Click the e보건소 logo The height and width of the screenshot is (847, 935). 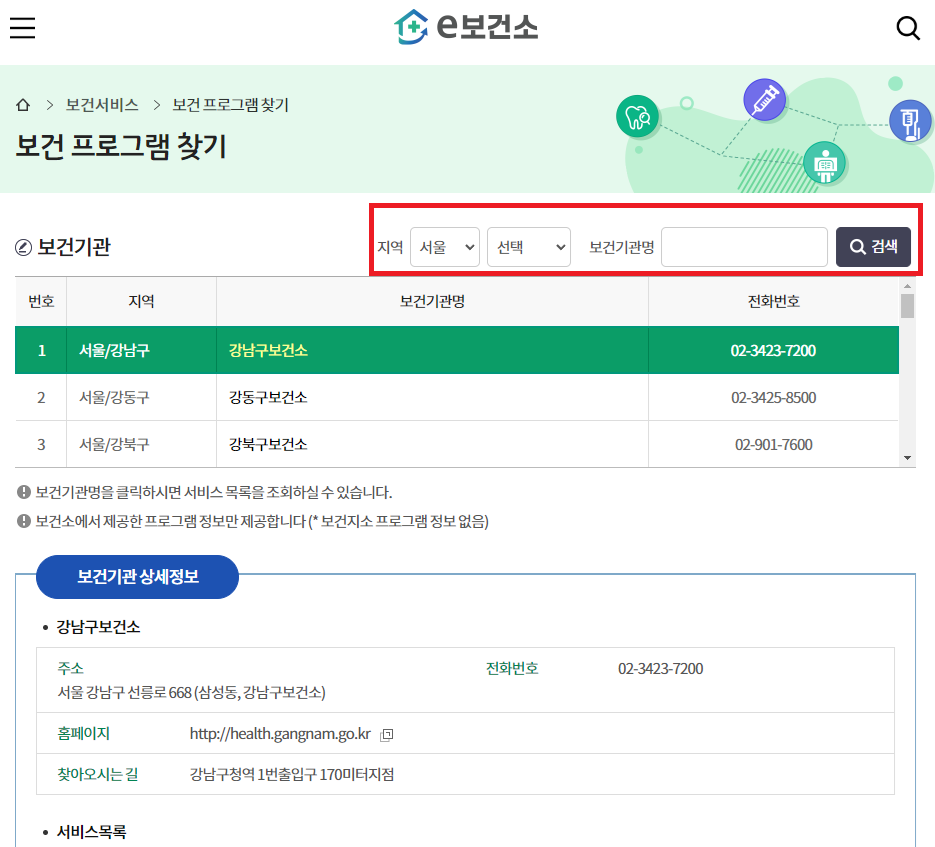[x=467, y=28]
